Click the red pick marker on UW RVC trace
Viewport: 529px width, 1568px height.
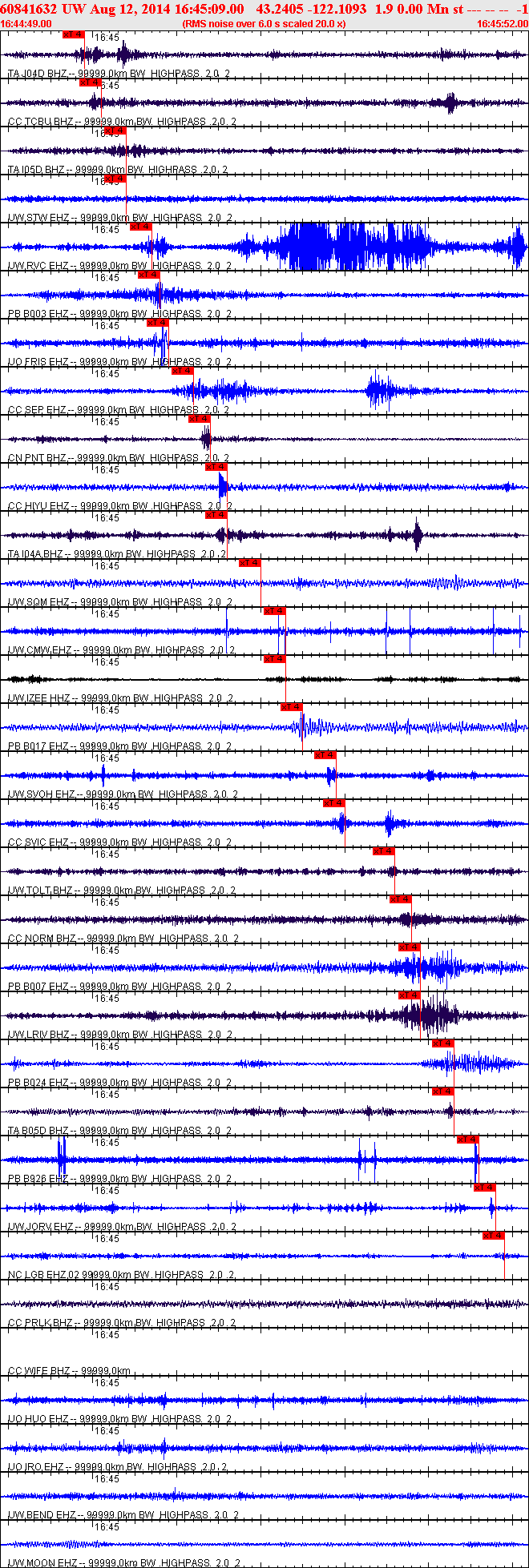pyautogui.click(x=141, y=227)
